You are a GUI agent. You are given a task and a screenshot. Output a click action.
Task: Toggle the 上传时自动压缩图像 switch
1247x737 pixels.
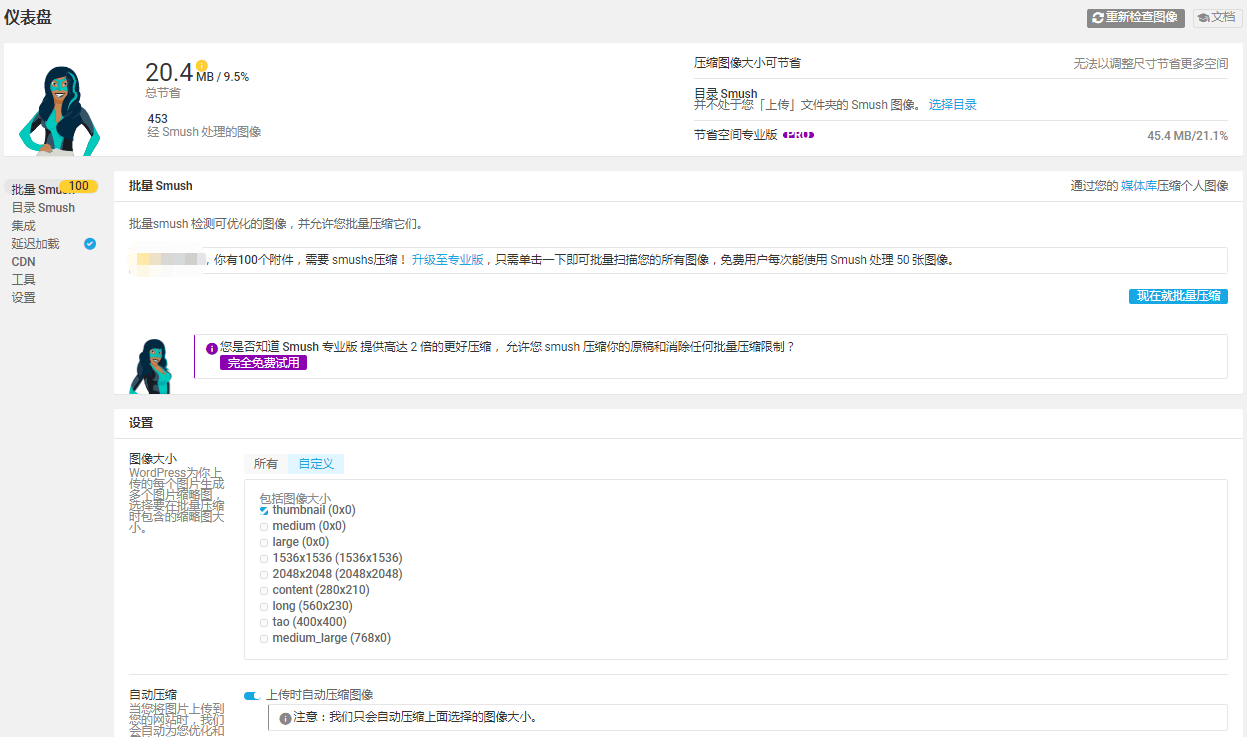coord(251,695)
